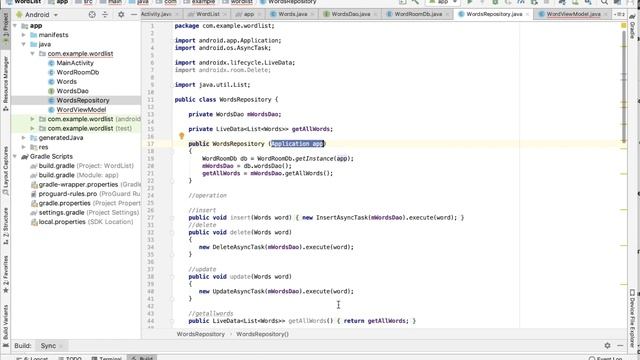Screen dimensions: 640x360
Task: Open Structure side tab
Action: tap(6, 226)
